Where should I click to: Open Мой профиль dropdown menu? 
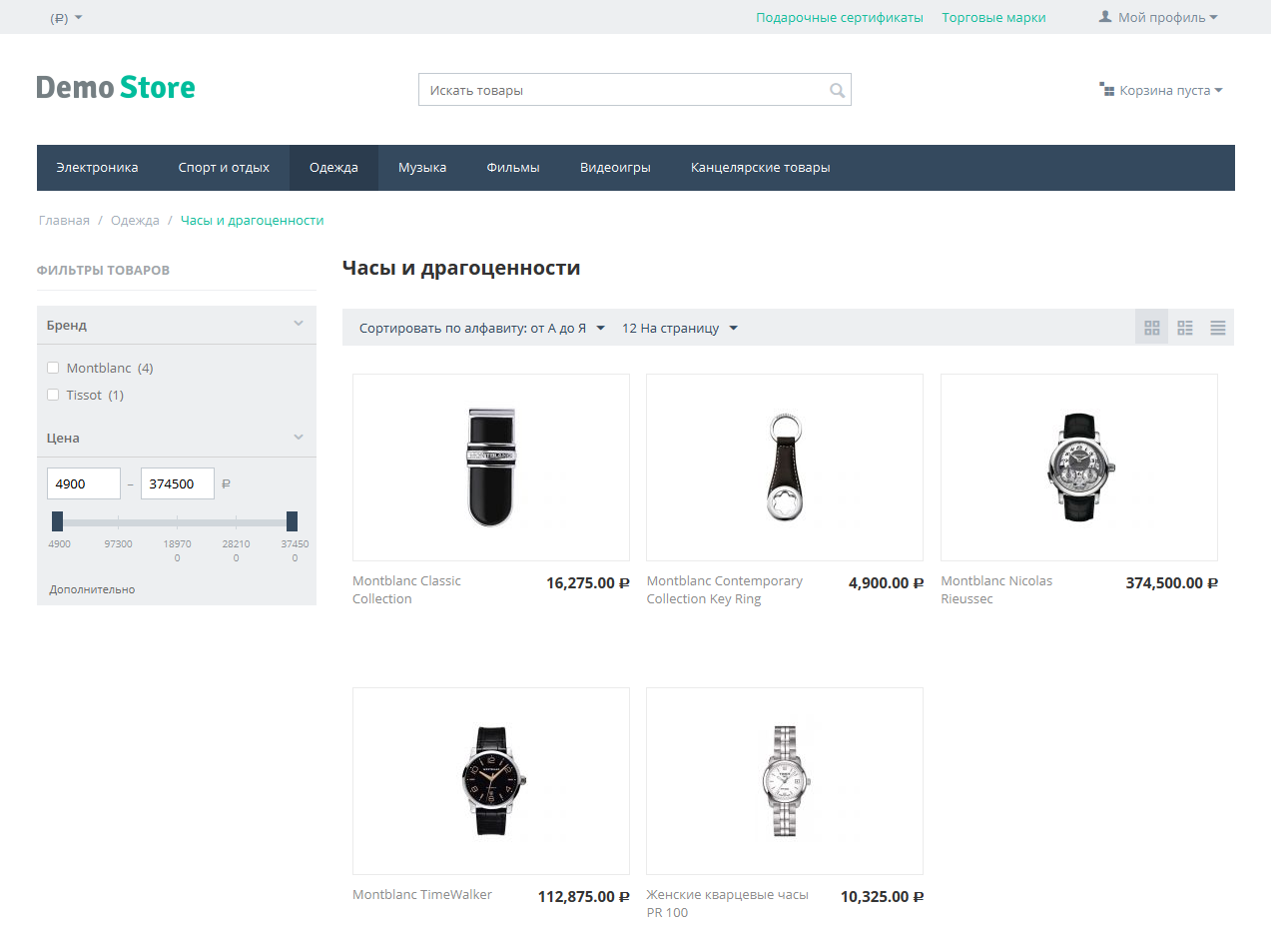(1158, 17)
